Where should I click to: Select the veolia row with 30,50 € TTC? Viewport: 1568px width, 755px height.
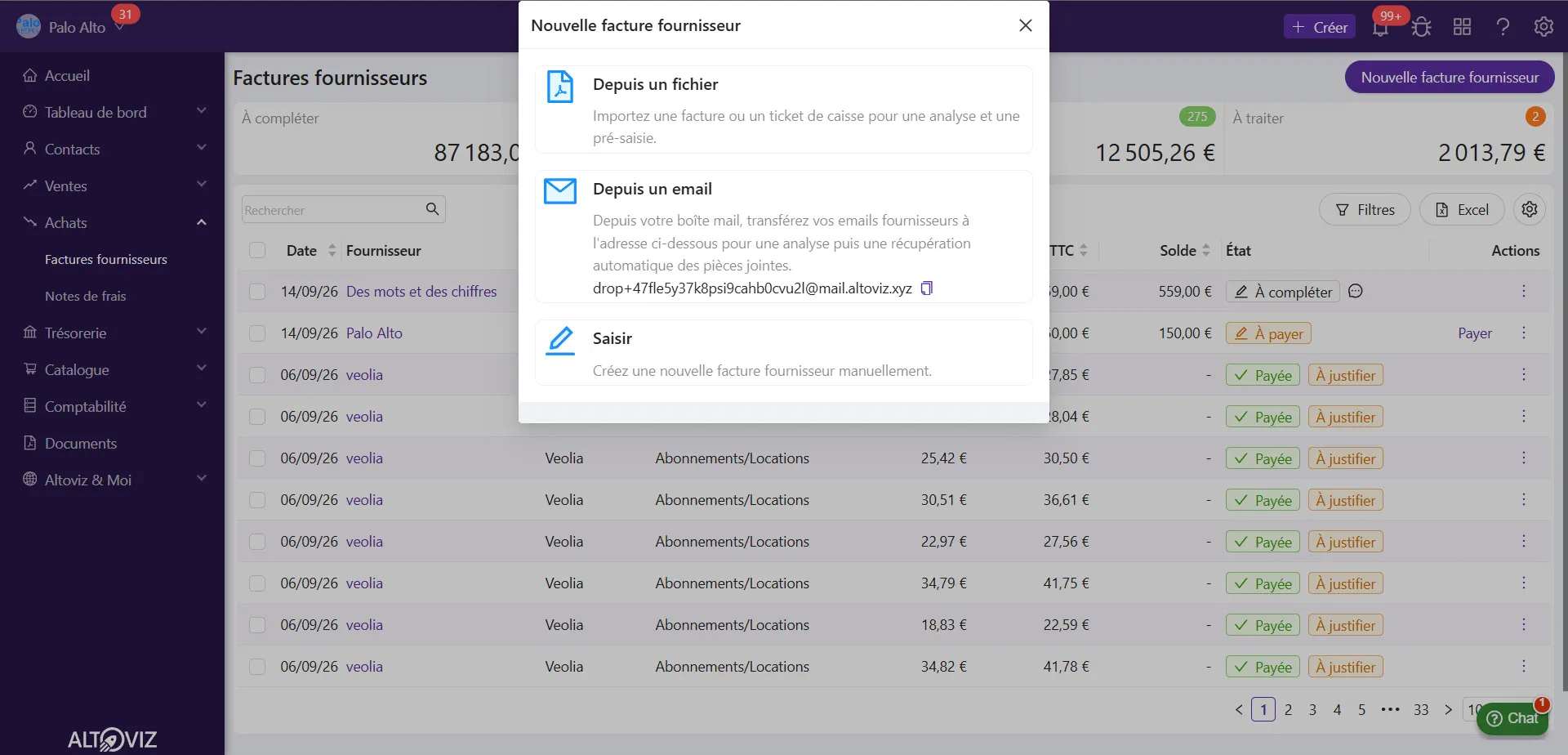(257, 458)
